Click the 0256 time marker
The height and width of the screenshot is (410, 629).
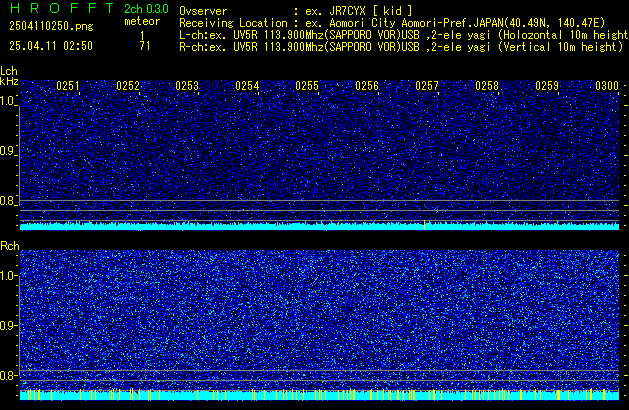click(367, 86)
